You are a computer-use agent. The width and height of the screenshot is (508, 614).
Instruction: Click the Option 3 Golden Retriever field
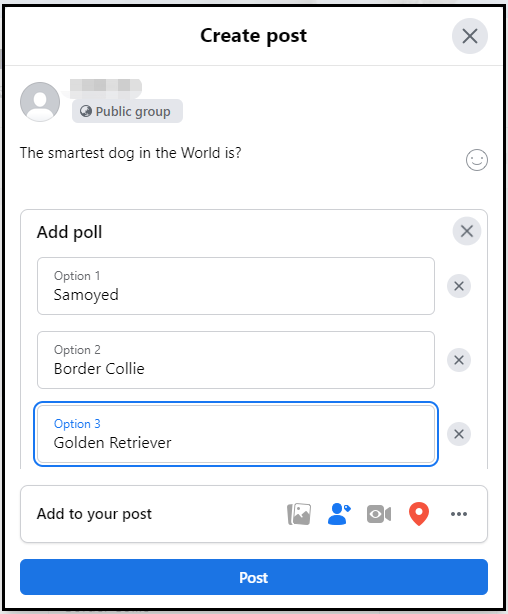pos(236,434)
